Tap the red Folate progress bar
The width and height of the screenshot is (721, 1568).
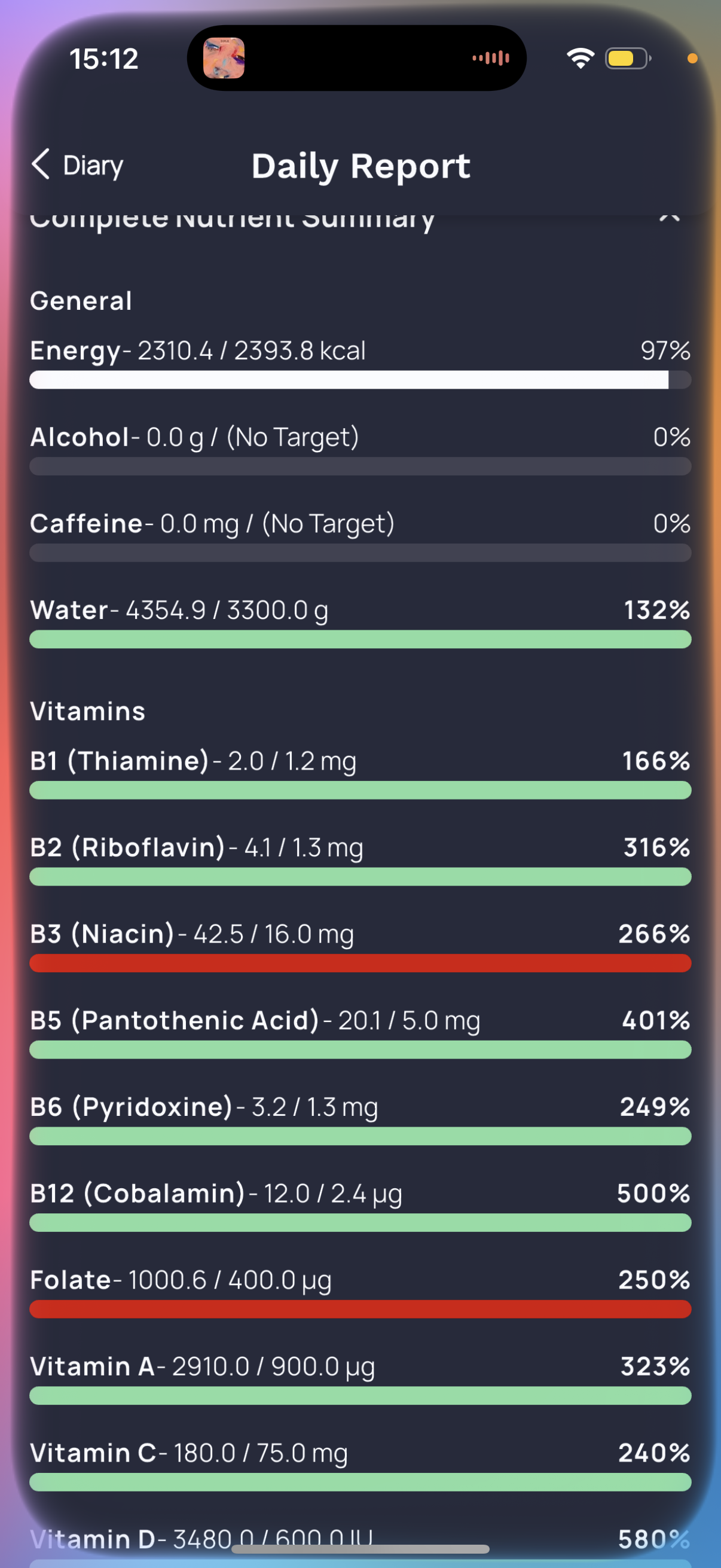click(360, 1308)
